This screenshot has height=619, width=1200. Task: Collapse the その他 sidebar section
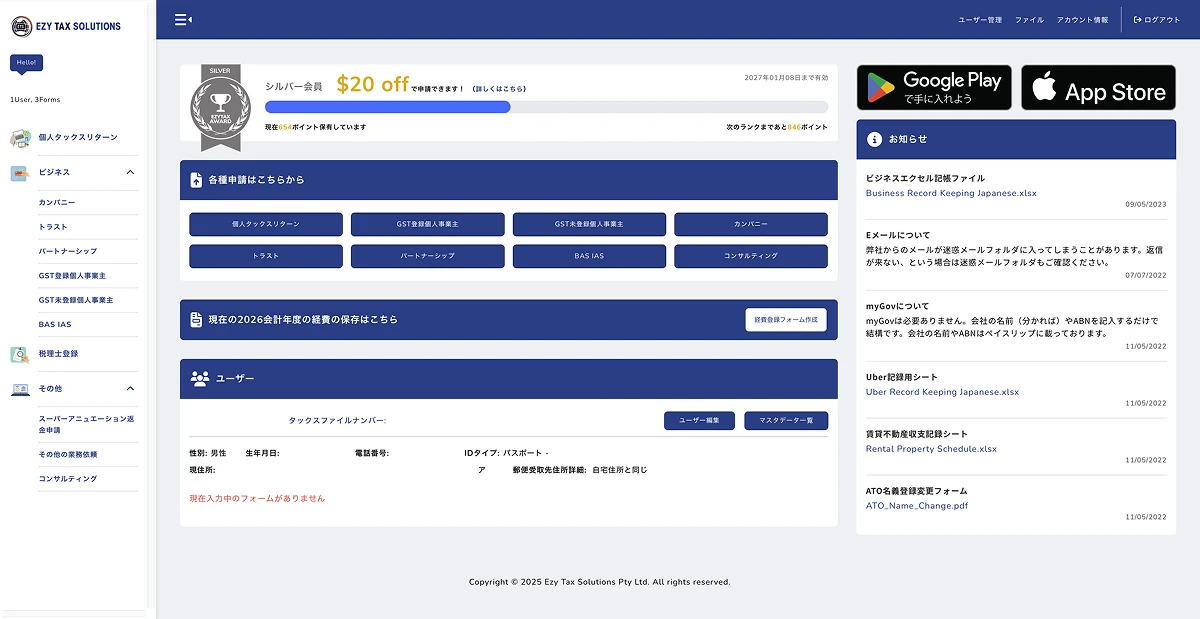130,388
